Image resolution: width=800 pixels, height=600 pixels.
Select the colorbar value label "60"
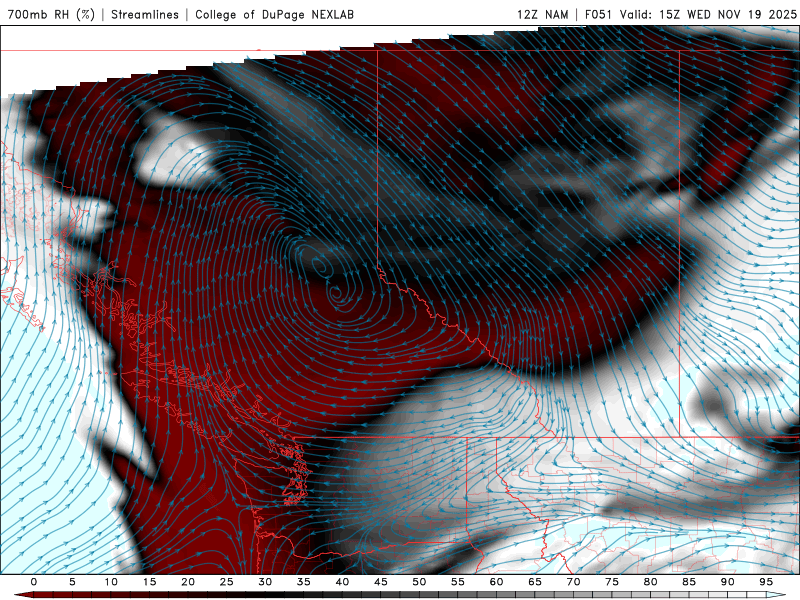[496, 582]
